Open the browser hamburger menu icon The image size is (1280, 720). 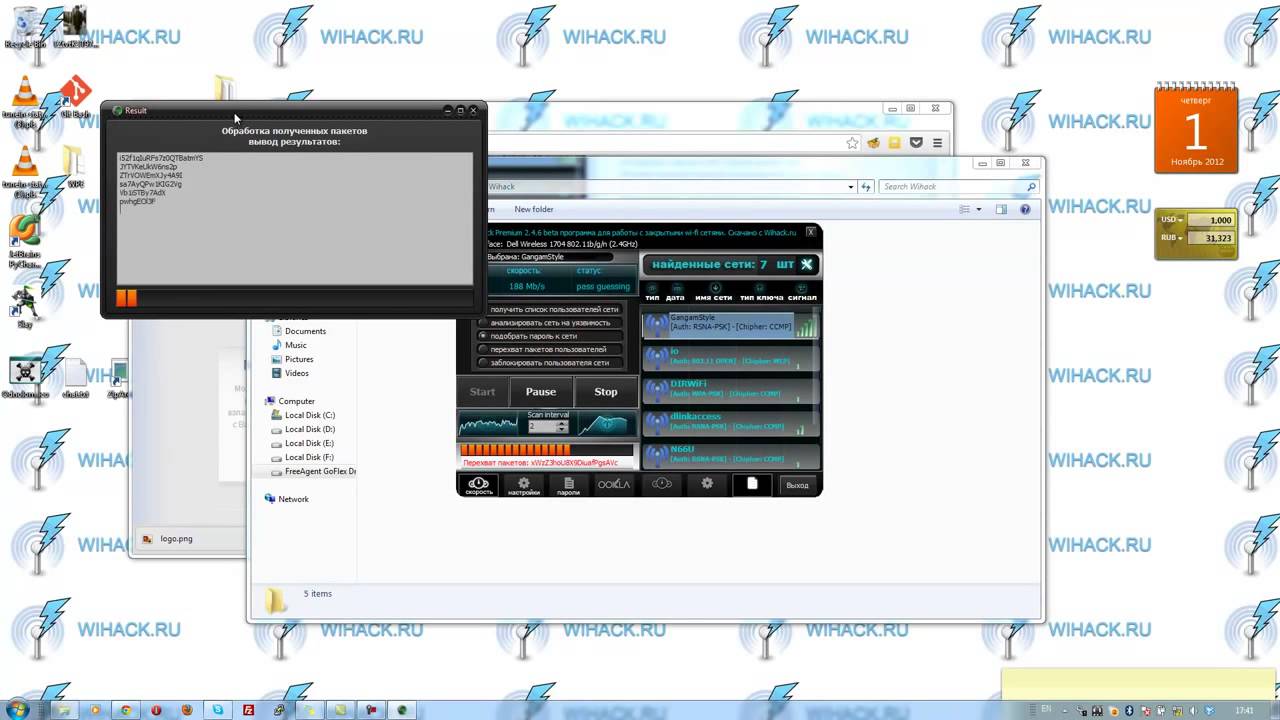tap(937, 143)
